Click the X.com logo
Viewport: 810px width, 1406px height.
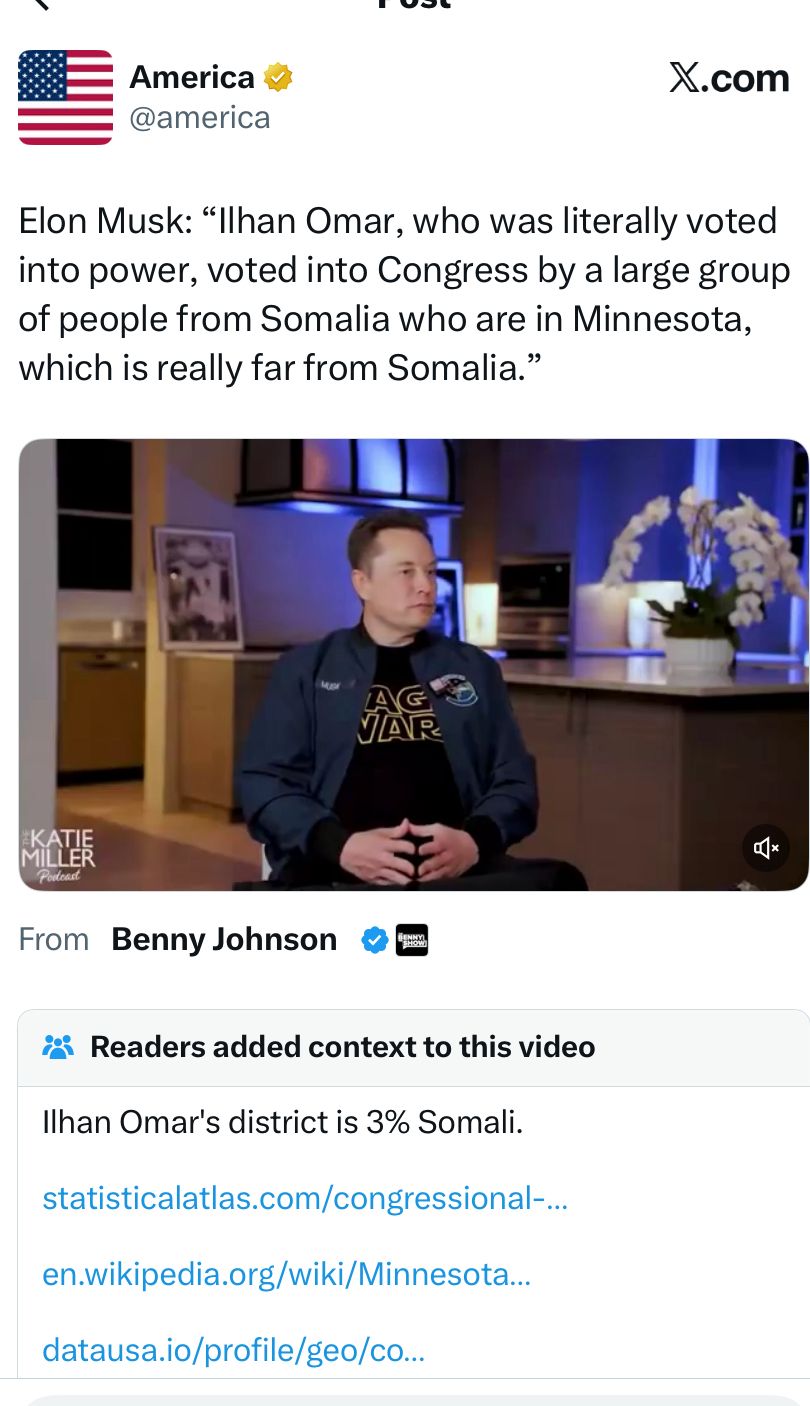729,78
